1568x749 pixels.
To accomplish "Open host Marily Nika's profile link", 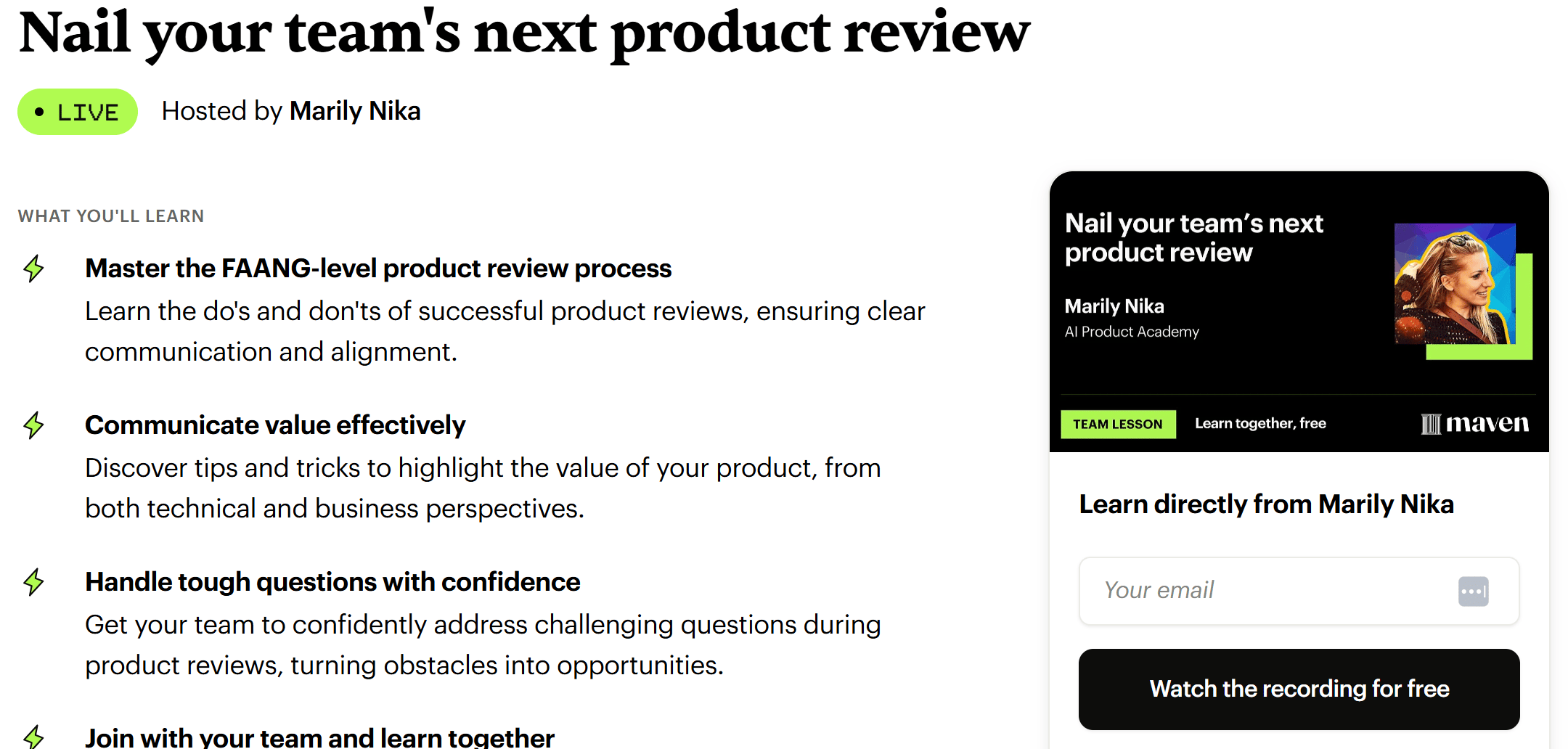I will 355,111.
